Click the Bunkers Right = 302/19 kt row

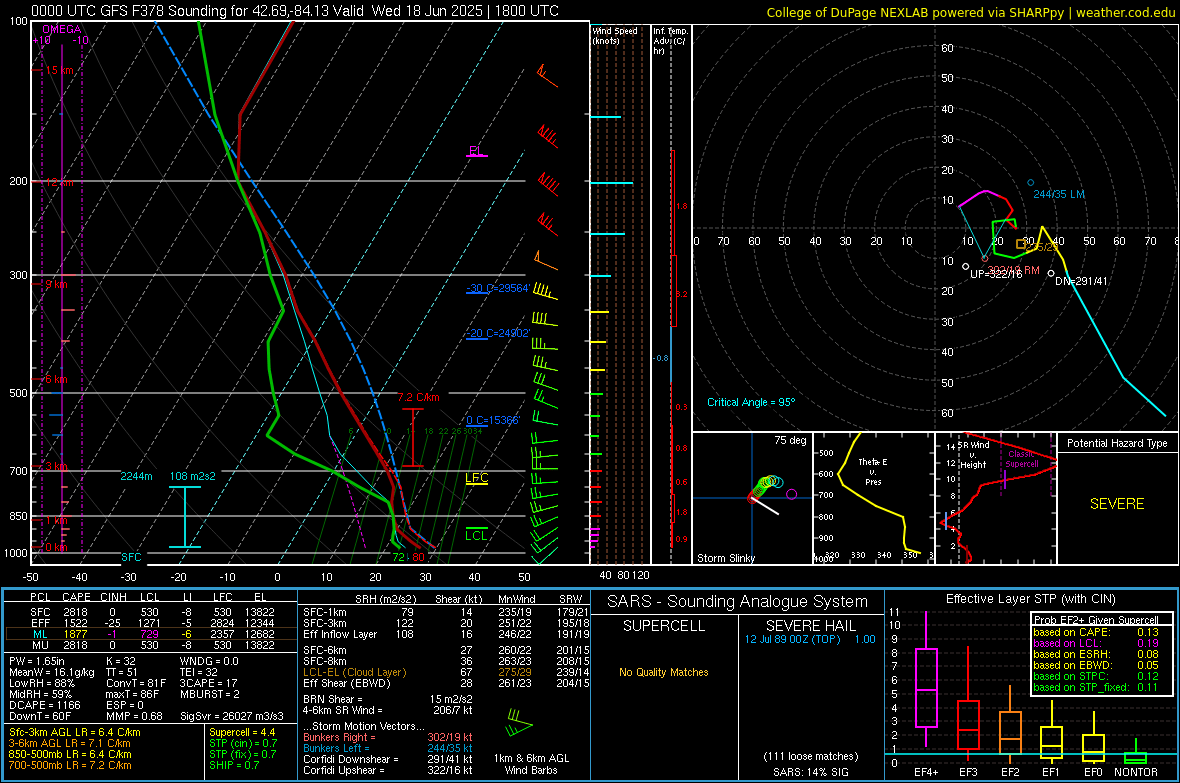tap(388, 737)
